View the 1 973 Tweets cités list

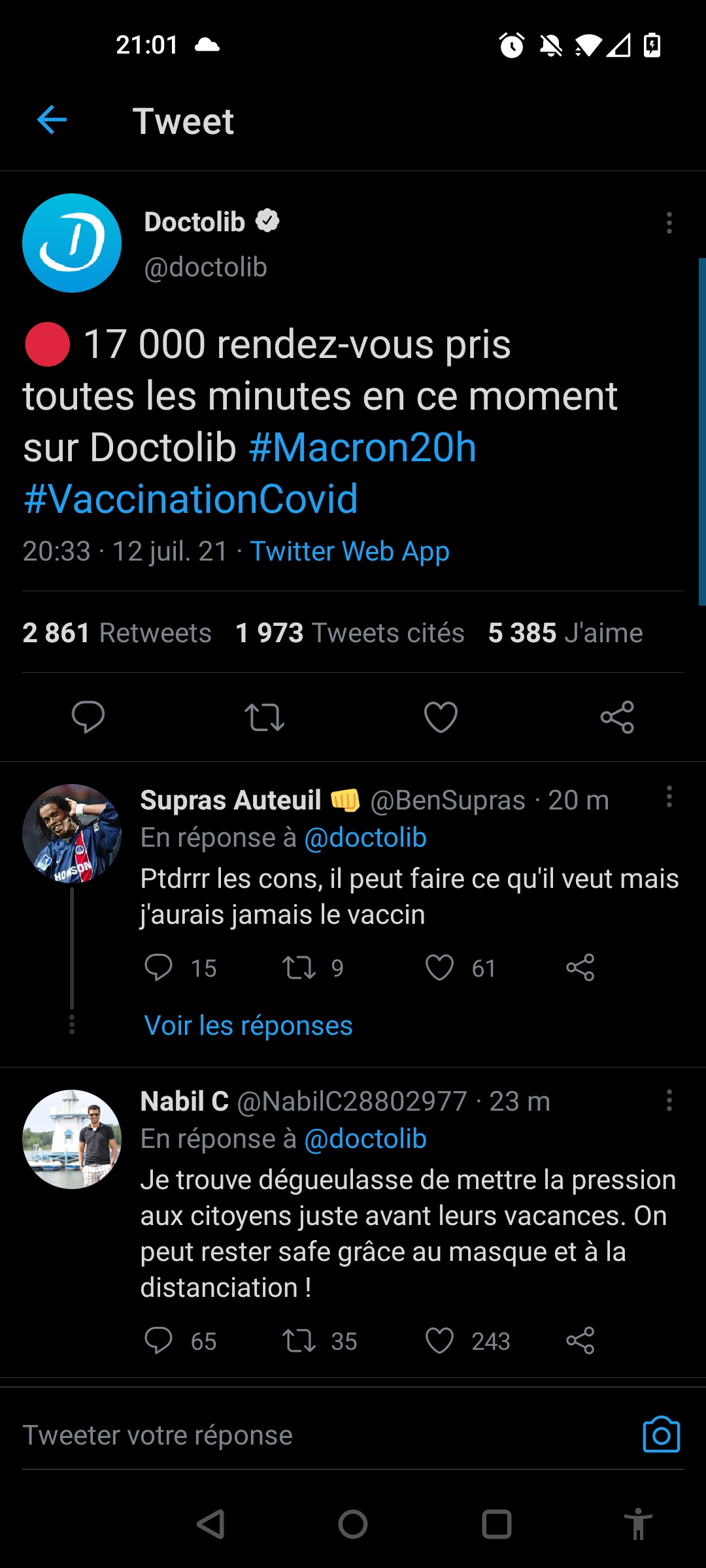[x=350, y=632]
